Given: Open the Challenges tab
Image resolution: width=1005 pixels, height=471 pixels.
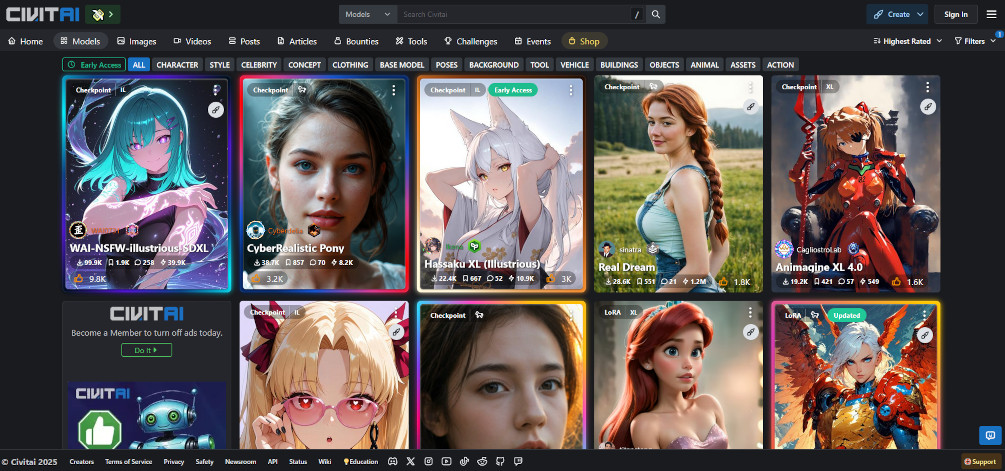Looking at the screenshot, I should tap(470, 41).
